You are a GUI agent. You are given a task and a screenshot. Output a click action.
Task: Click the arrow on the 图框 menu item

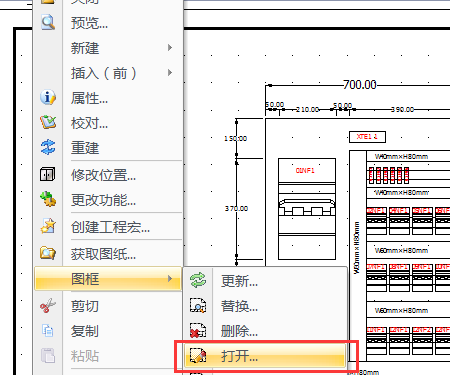(x=170, y=278)
